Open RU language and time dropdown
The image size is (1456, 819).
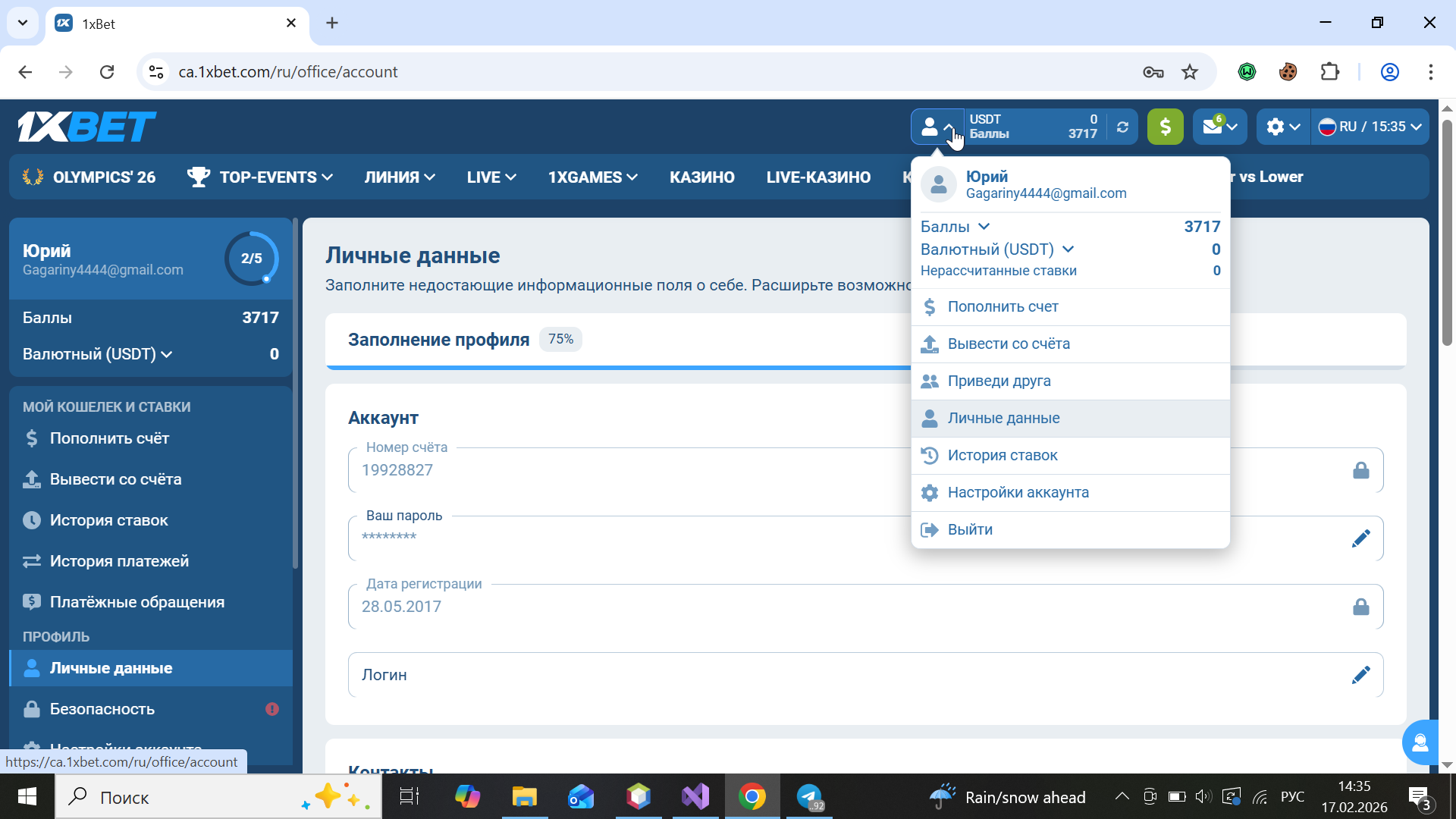[1370, 127]
